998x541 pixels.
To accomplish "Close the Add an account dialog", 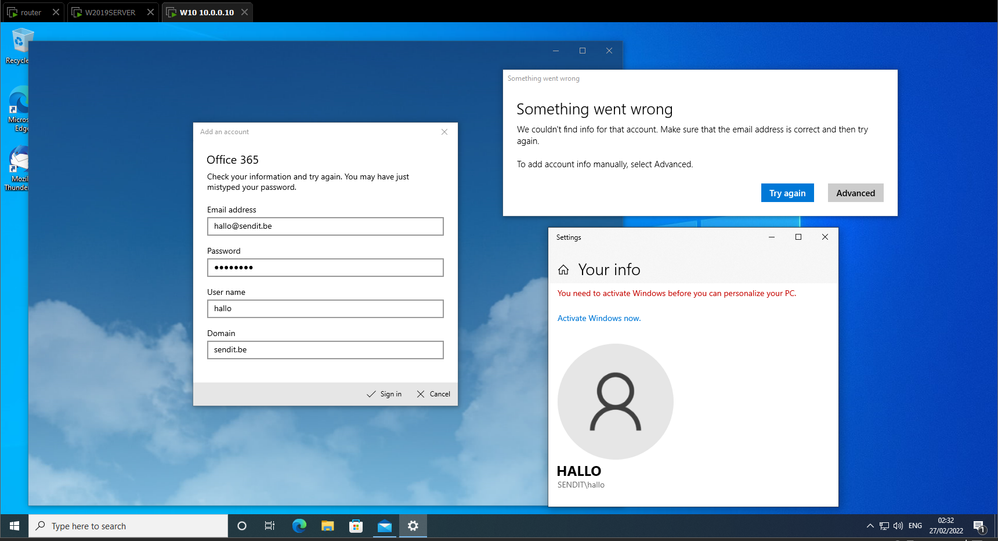I will 444,132.
